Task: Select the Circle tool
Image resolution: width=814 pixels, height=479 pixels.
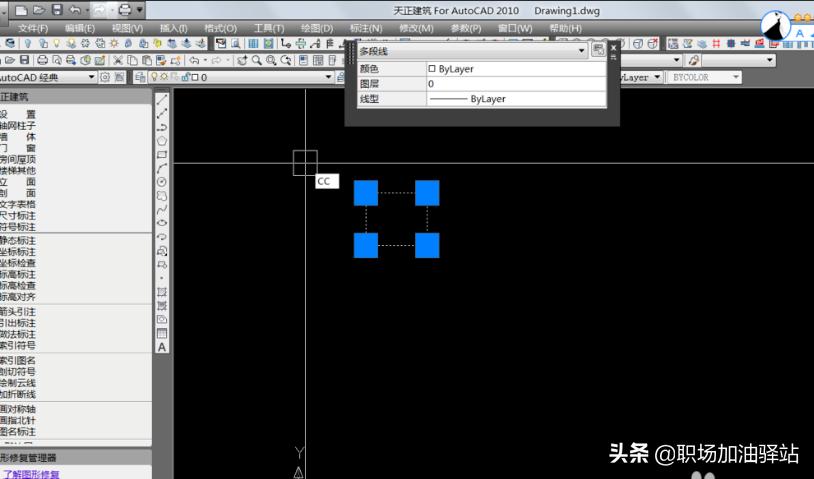Action: pyautogui.click(x=162, y=182)
